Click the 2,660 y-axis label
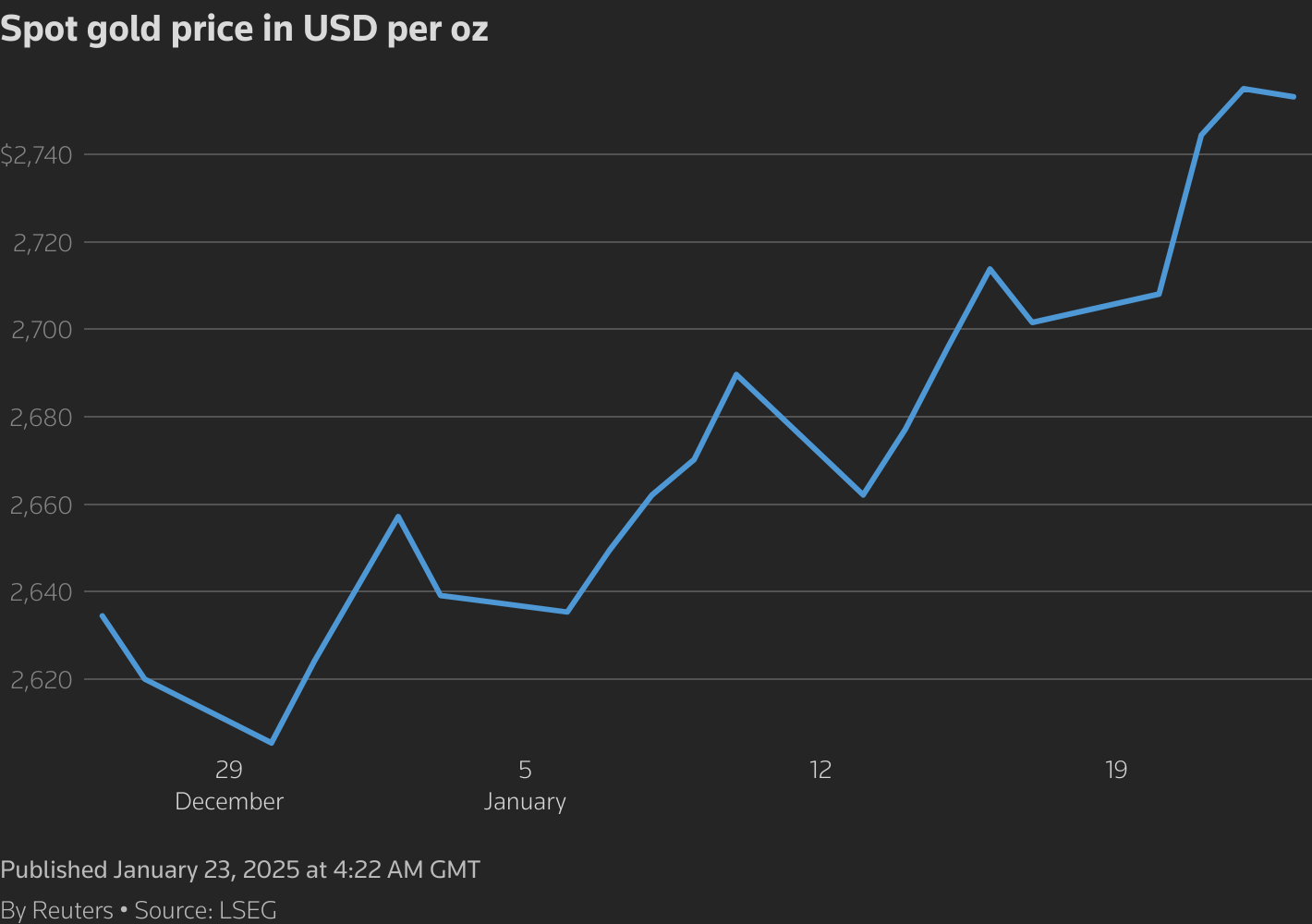 [x=41, y=505]
